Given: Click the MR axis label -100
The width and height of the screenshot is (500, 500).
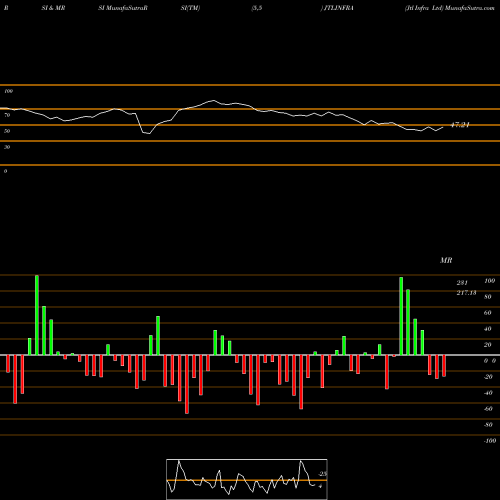Looking at the screenshot, I should click(490, 441).
